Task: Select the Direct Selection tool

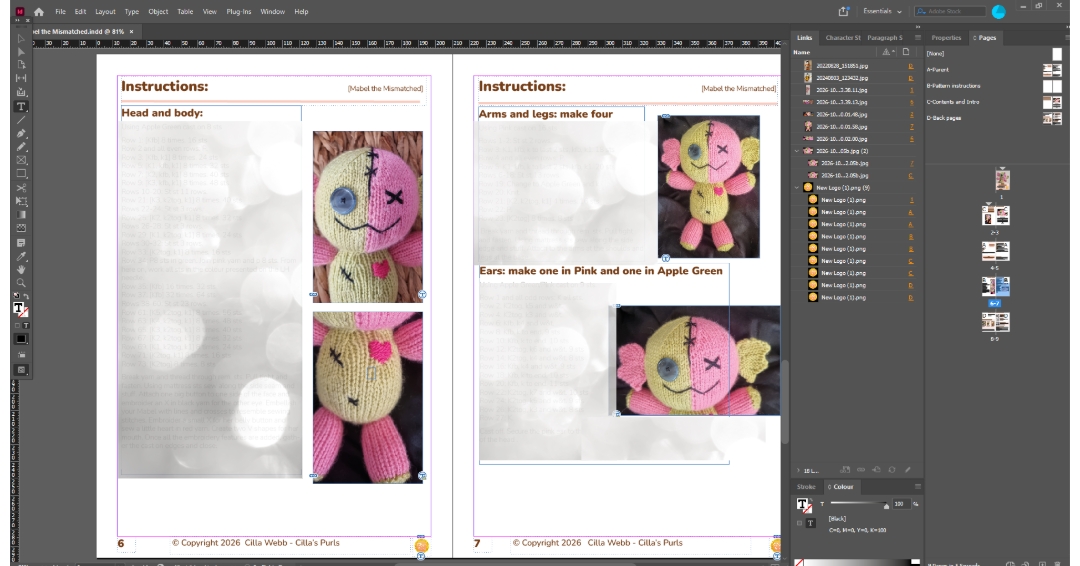Action: click(21, 52)
